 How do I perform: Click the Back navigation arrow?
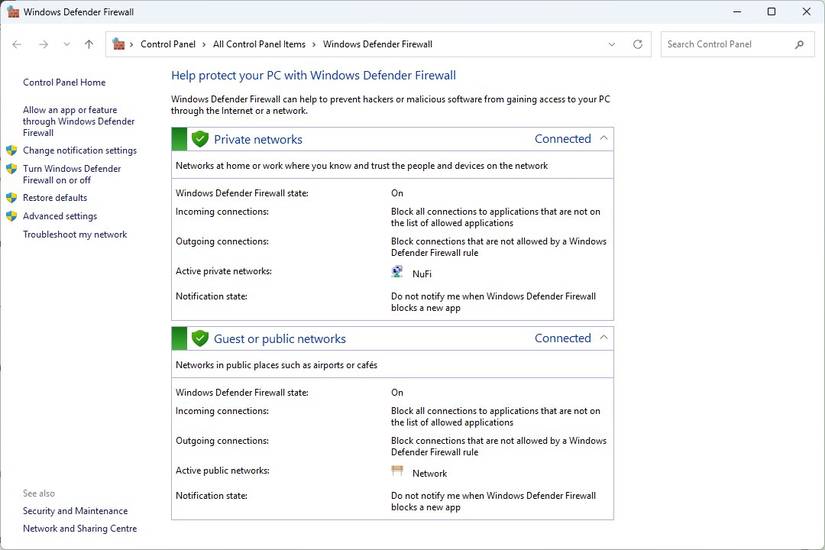(17, 45)
